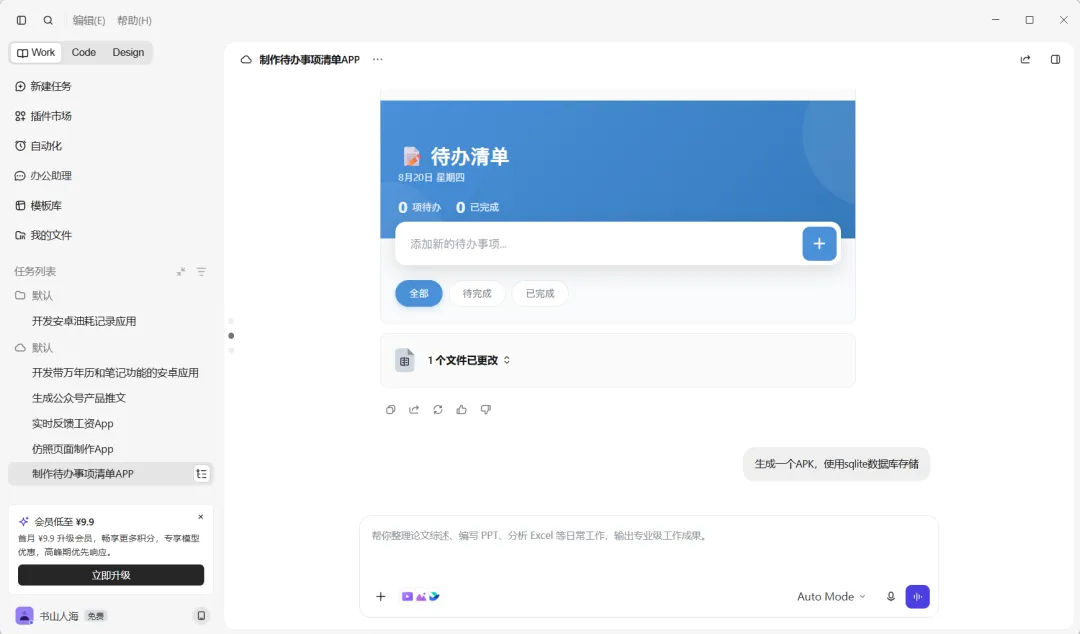Open task 实时反馈工资App

[x=72, y=424]
